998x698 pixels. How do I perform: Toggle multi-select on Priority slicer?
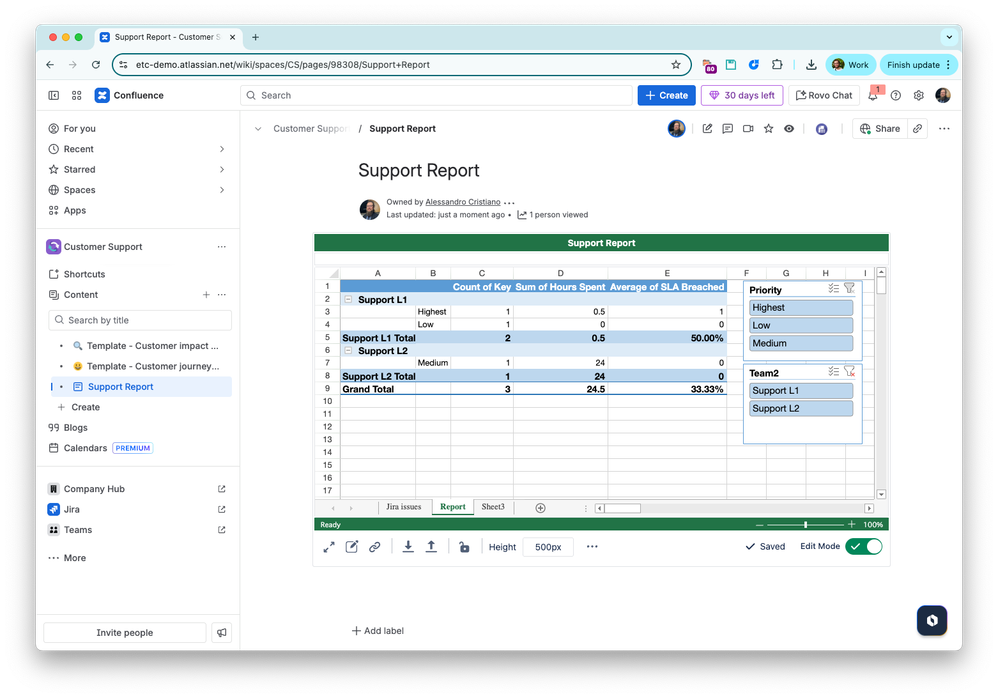(x=833, y=288)
